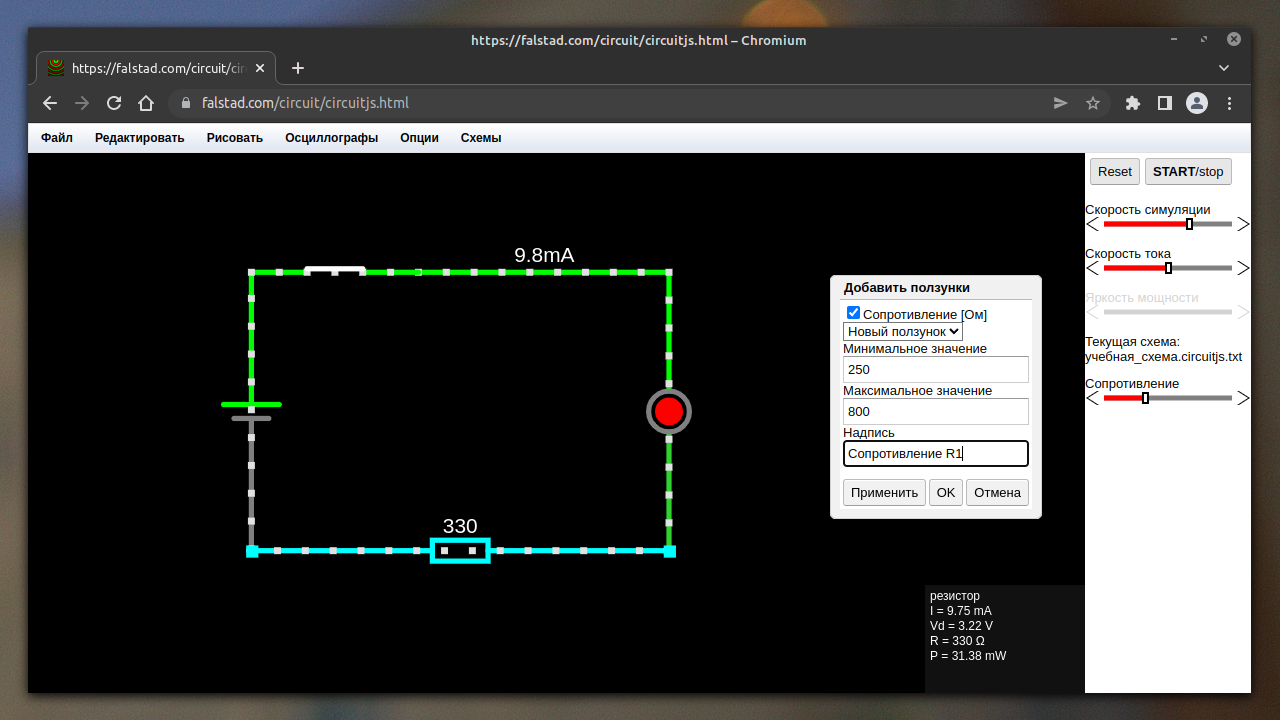This screenshot has height=720, width=1280.
Task: Click the Скорость симуляции slider
Action: (x=1168, y=224)
